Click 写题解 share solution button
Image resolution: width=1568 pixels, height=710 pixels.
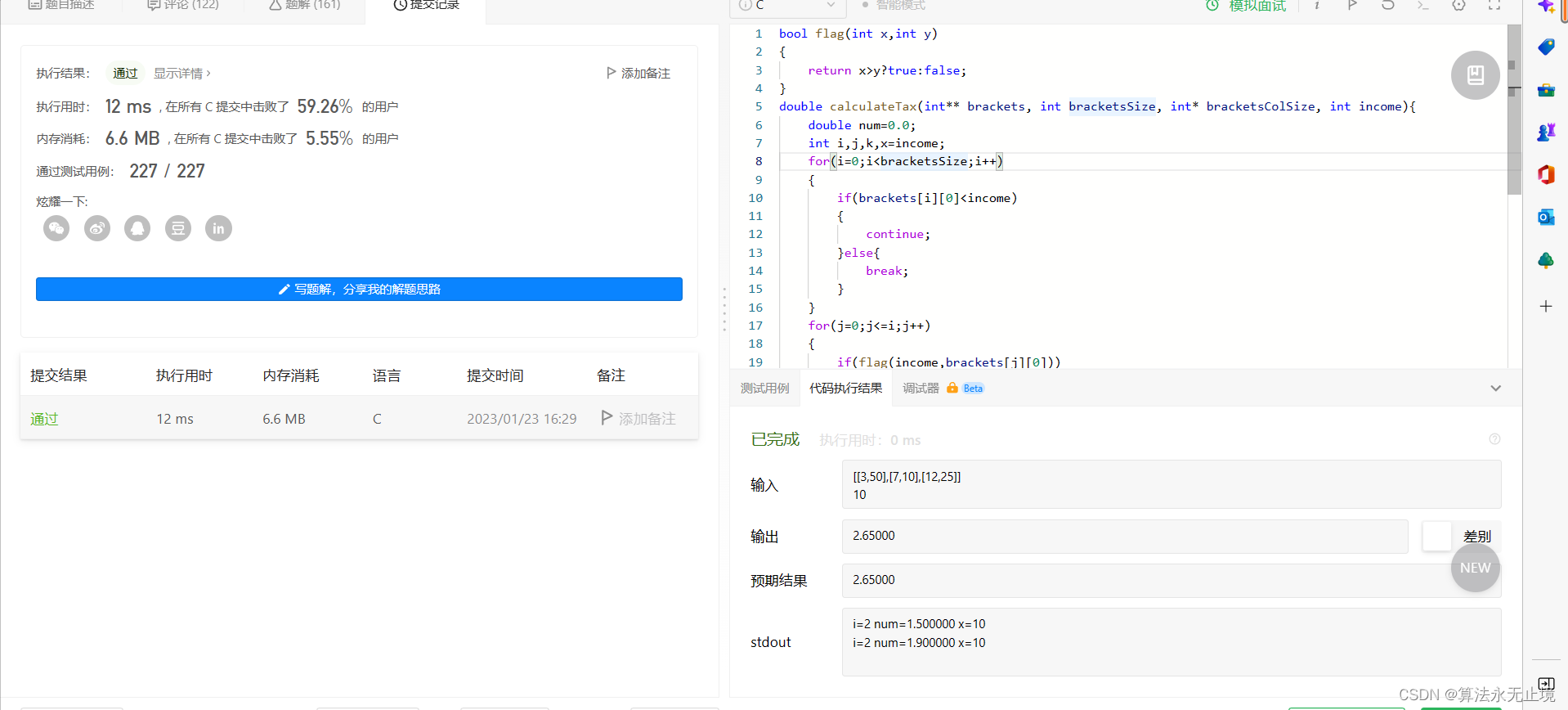pyautogui.click(x=359, y=289)
